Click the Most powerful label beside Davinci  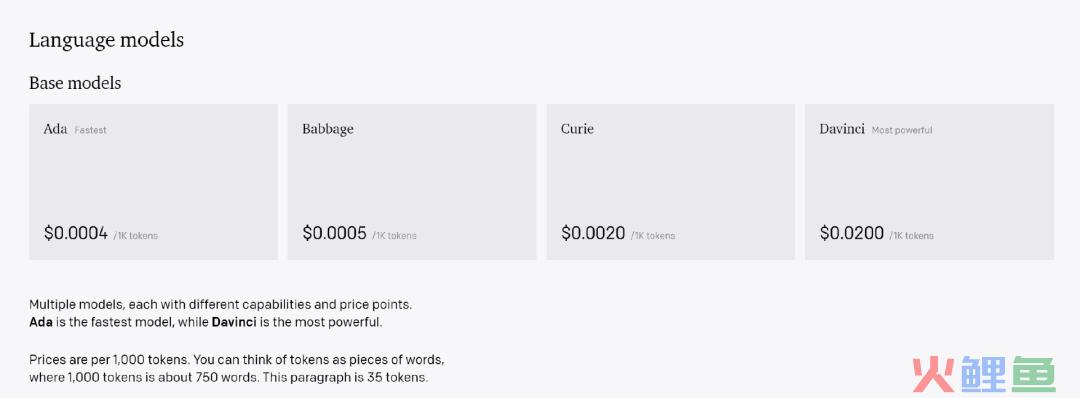(902, 130)
